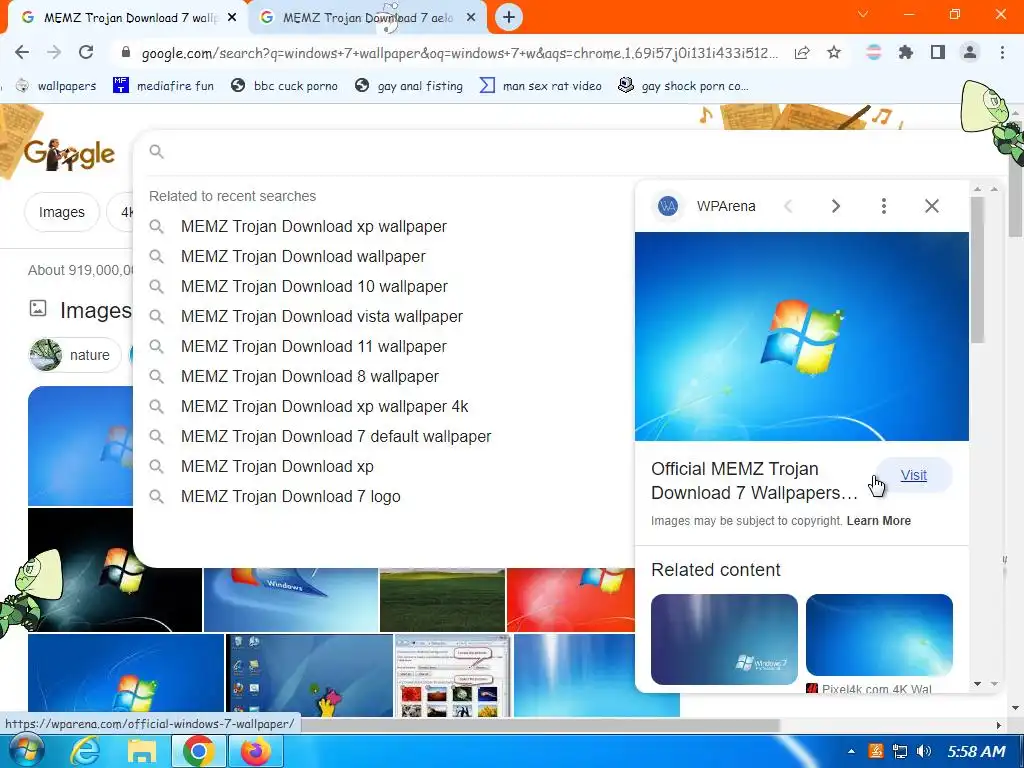Close the first MEMZ Trojan Download tab

(x=232, y=18)
